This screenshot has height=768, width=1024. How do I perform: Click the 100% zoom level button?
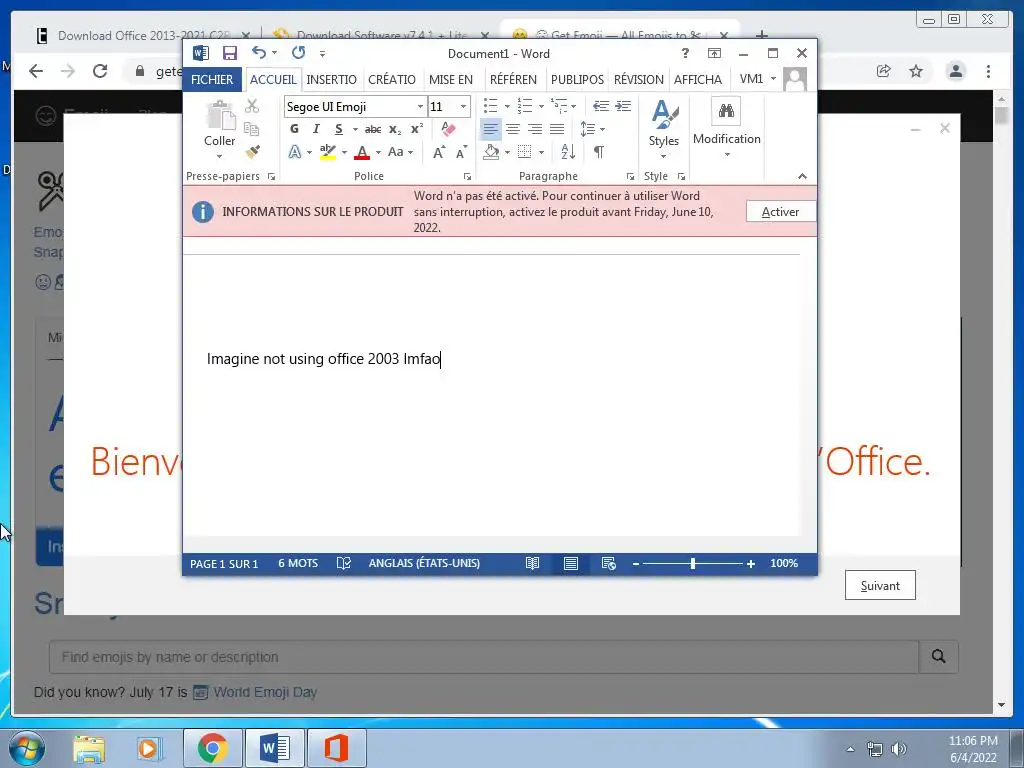coord(784,563)
